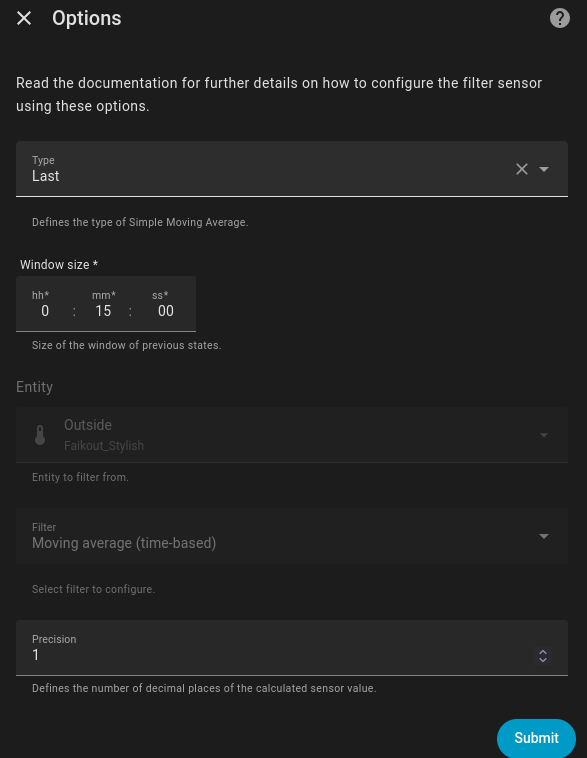Click the thermometer icon of Outside entity
The image size is (587, 758).
40,435
